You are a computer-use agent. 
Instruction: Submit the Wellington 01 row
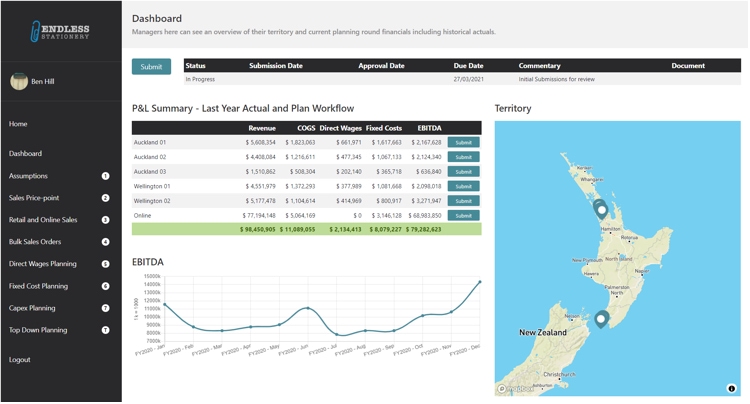463,186
